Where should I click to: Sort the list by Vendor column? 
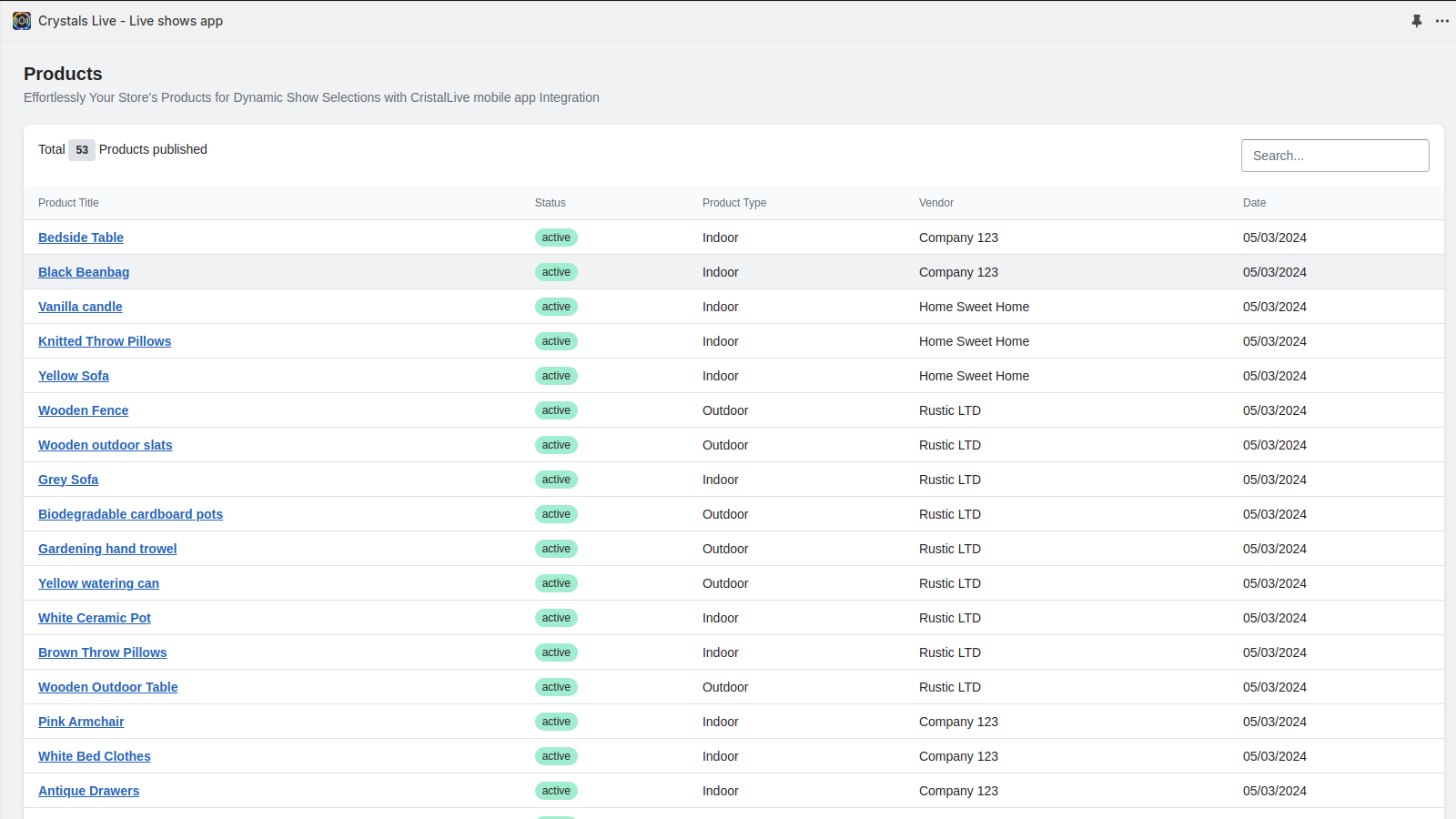click(936, 202)
